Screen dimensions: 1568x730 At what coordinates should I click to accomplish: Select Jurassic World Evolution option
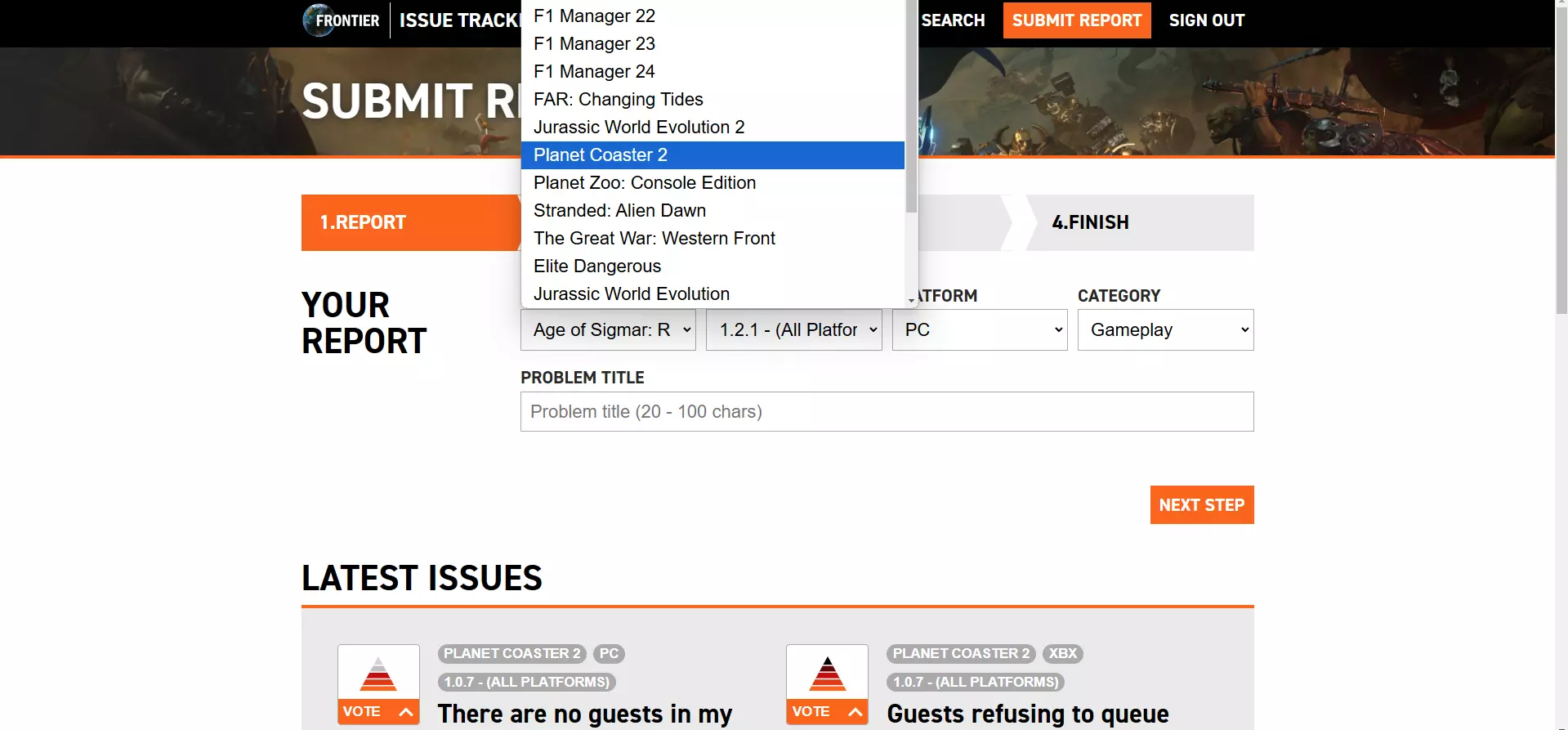click(x=713, y=294)
